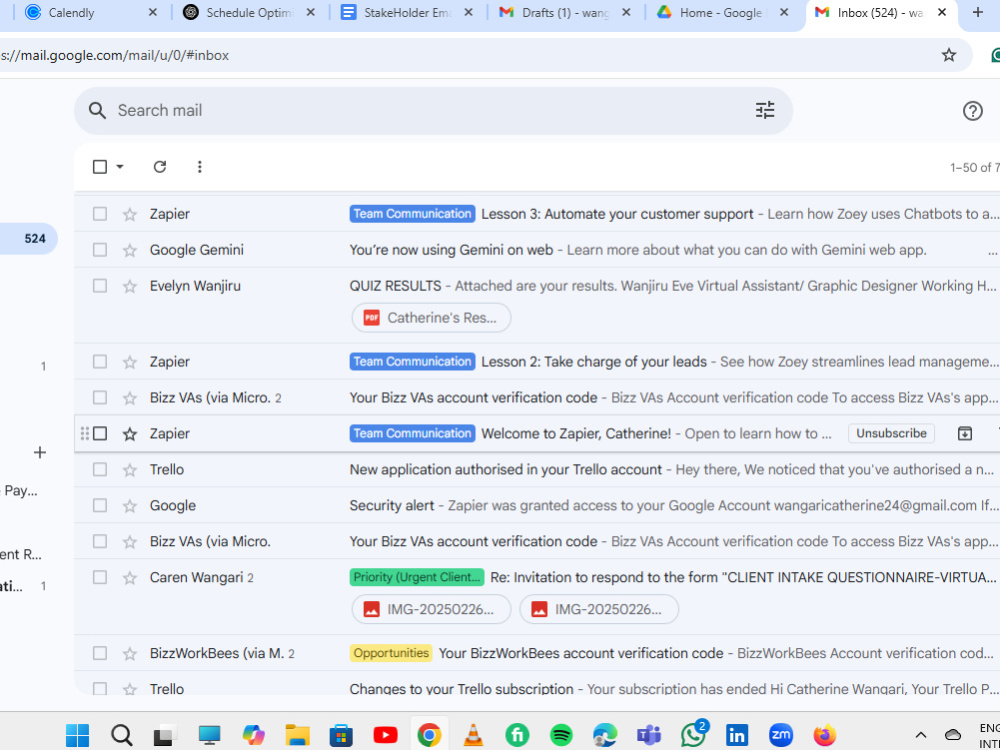Star the Google Gemini email
Image resolution: width=1000 pixels, height=750 pixels.
[x=129, y=250]
